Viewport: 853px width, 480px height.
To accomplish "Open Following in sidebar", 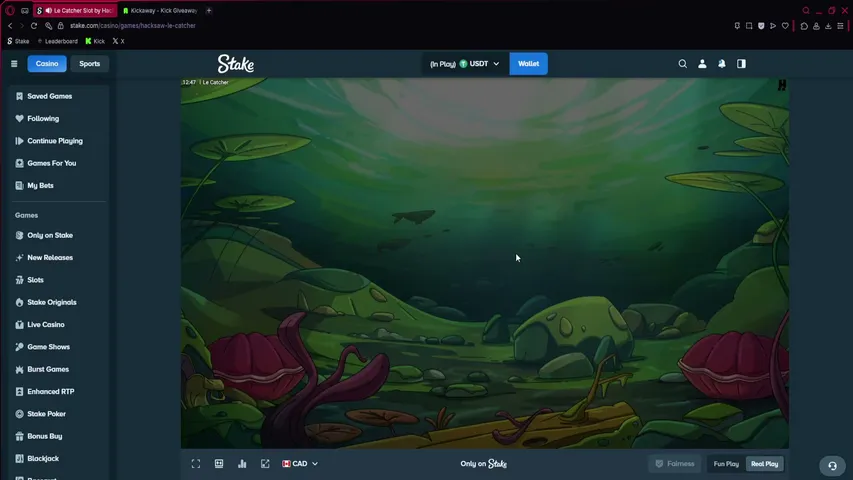I will click(x=58, y=119).
